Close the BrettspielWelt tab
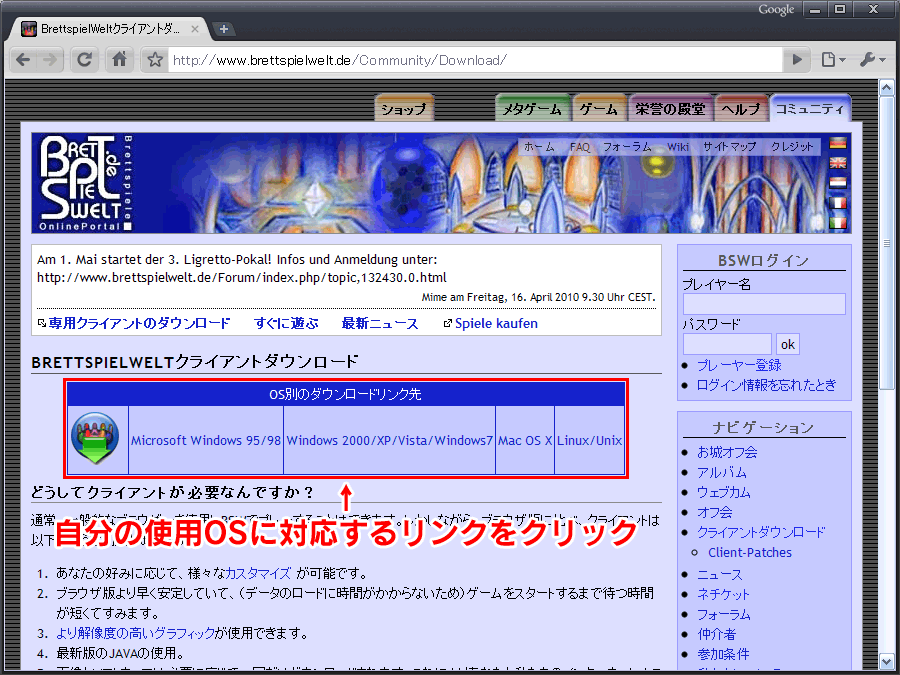 [x=195, y=29]
